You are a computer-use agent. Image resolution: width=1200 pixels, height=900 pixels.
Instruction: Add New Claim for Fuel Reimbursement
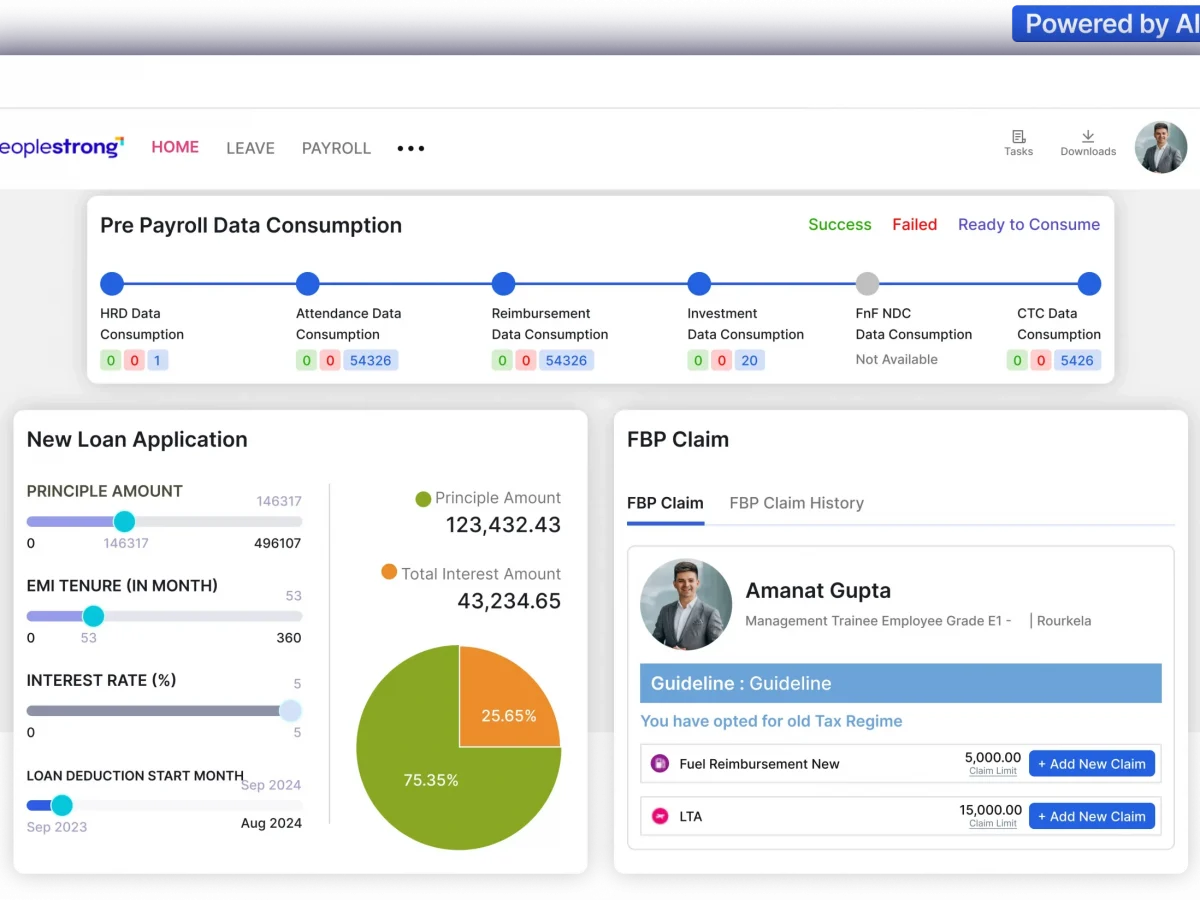pyautogui.click(x=1091, y=764)
